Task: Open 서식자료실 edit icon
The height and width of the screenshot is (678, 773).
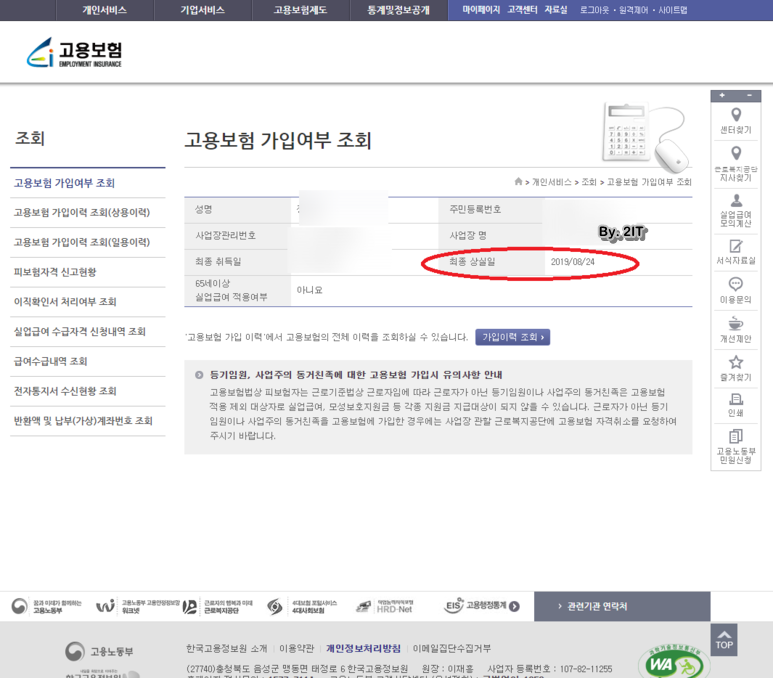Action: (736, 246)
